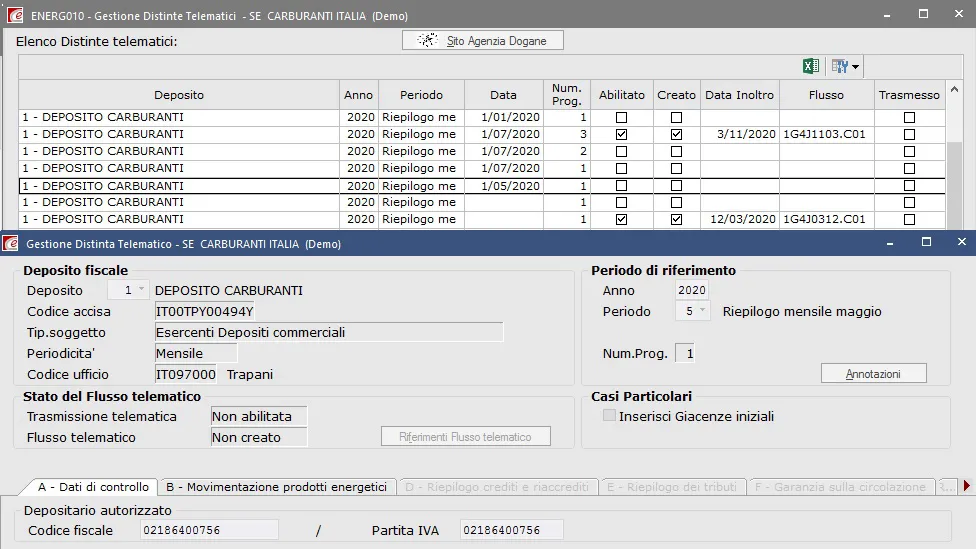Toggle Trasmesso for the 1/05/2020 row
The image size is (976, 549).
tap(909, 185)
